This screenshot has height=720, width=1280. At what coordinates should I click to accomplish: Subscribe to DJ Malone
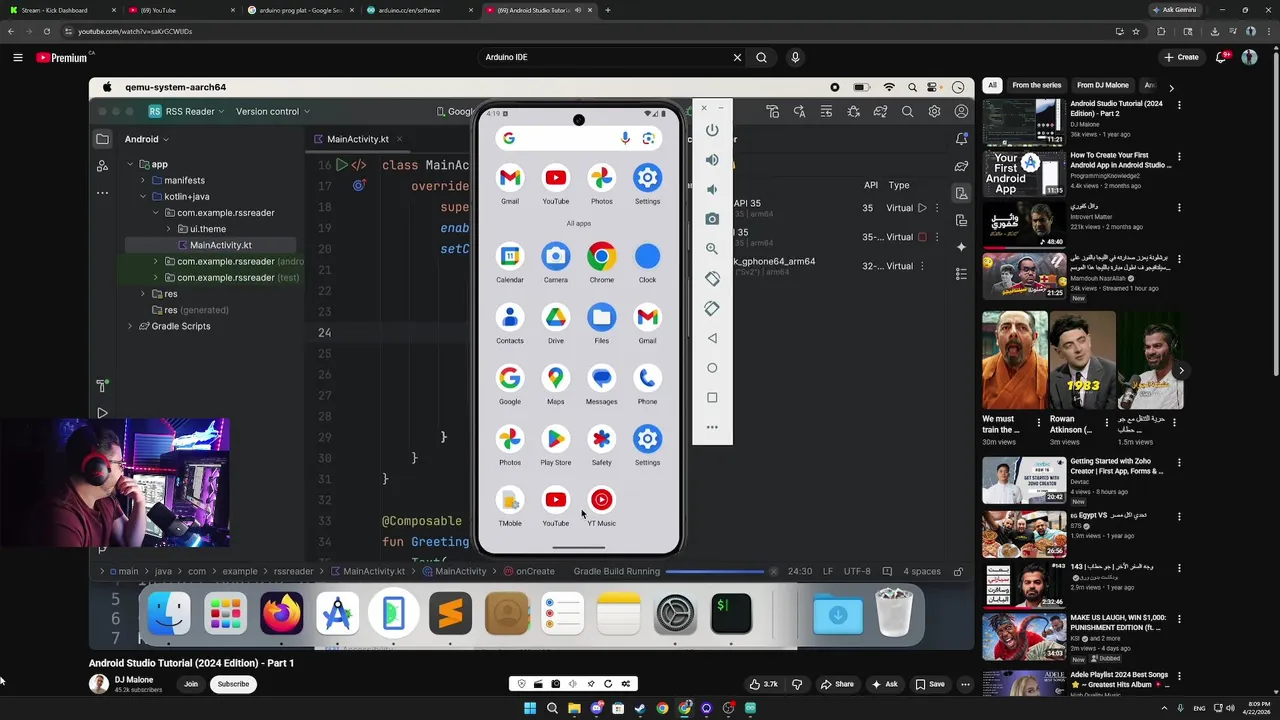[233, 684]
